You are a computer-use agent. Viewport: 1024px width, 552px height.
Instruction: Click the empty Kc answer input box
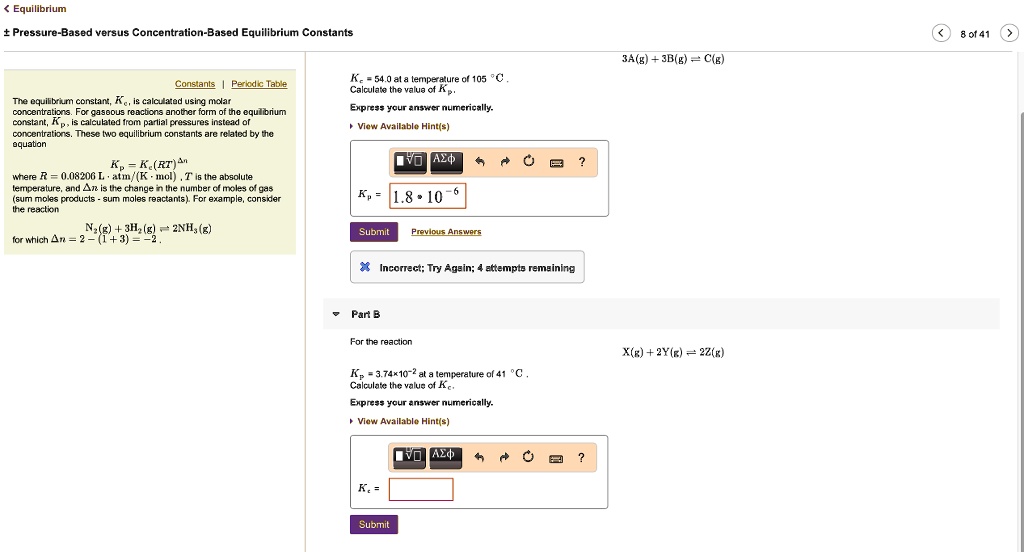421,489
